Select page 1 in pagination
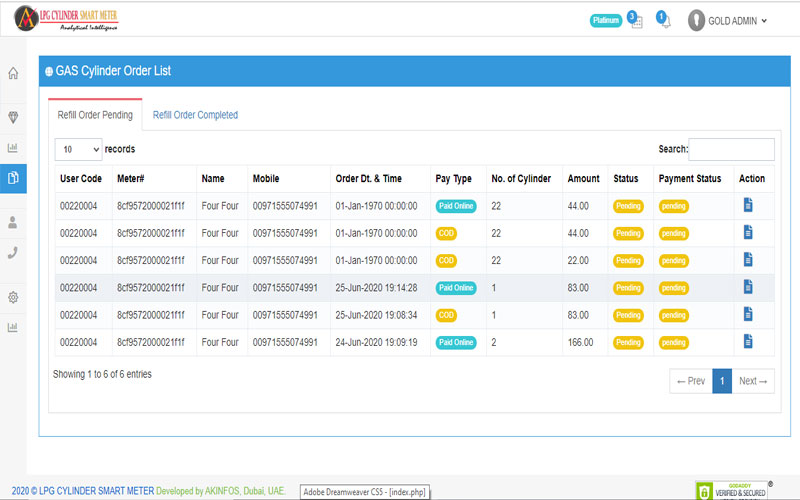 click(x=722, y=381)
